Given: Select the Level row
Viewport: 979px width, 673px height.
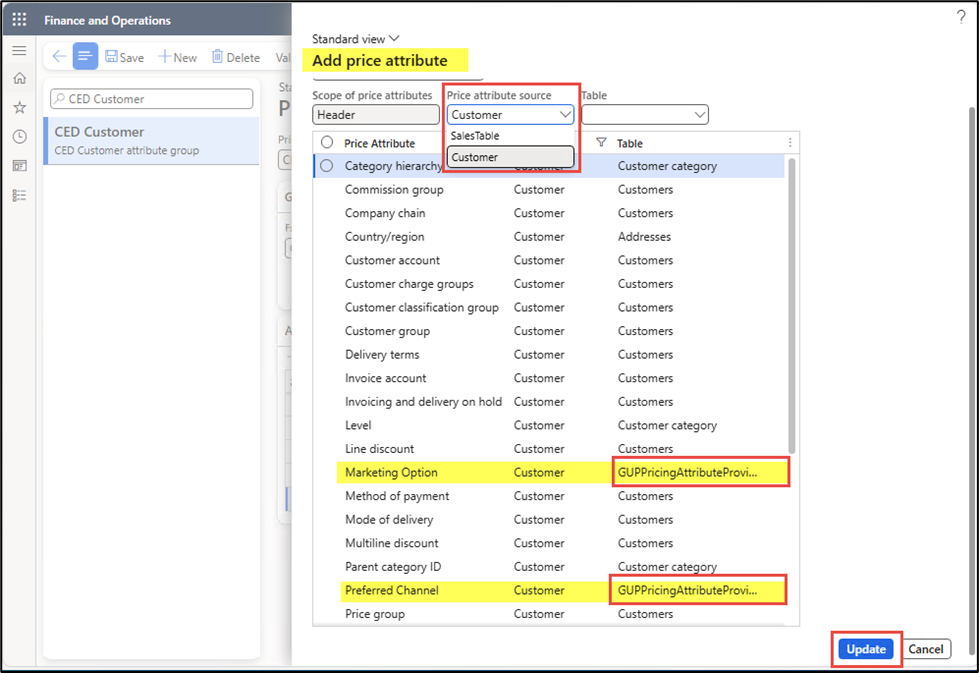Looking at the screenshot, I should point(549,426).
